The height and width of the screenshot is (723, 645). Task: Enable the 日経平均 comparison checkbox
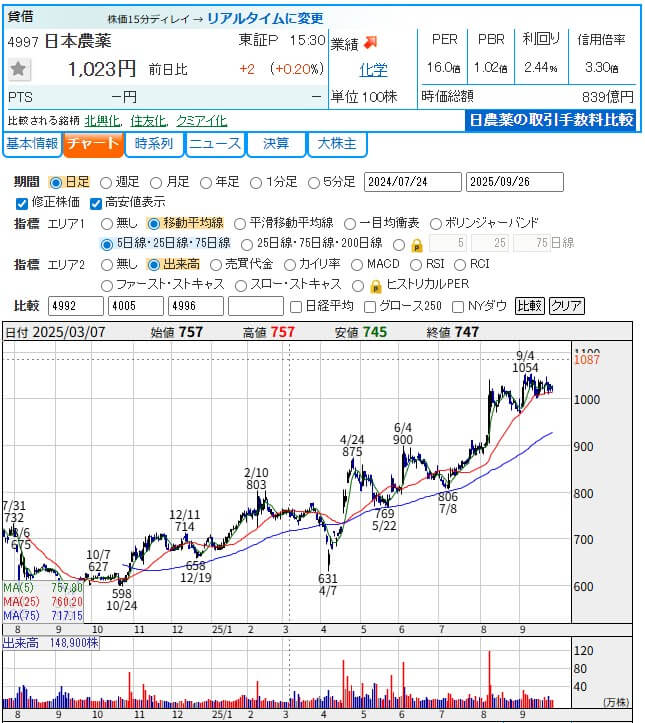coord(296,306)
